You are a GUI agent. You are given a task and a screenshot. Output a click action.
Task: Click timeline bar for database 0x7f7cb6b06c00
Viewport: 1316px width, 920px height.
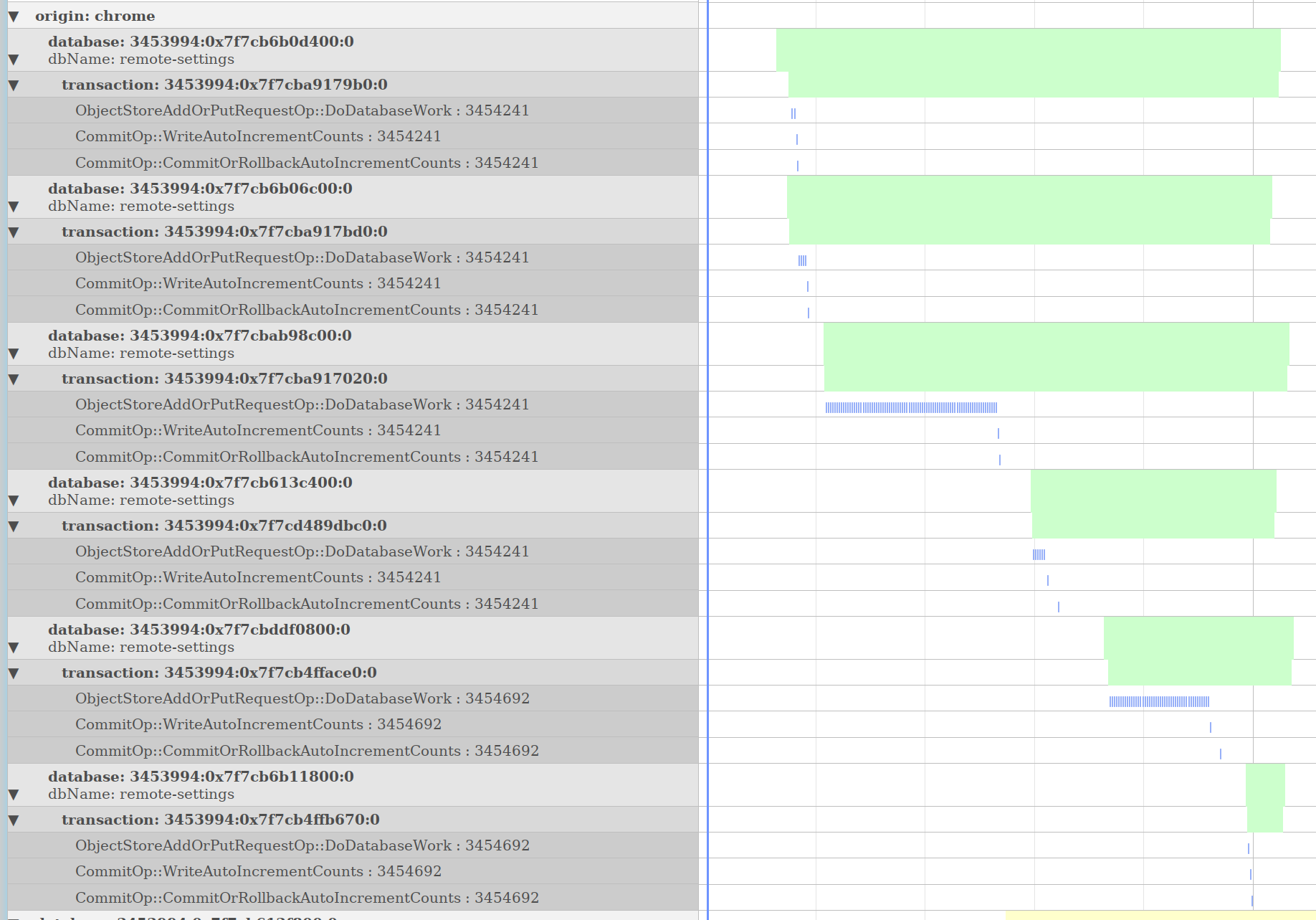click(x=1029, y=197)
